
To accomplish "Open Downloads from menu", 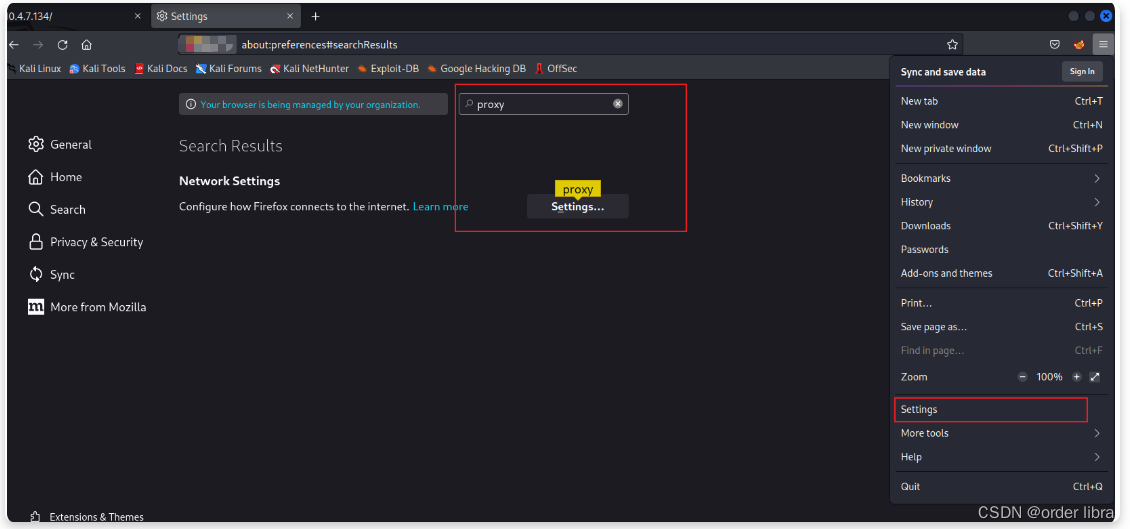I will click(x=1002, y=226).
